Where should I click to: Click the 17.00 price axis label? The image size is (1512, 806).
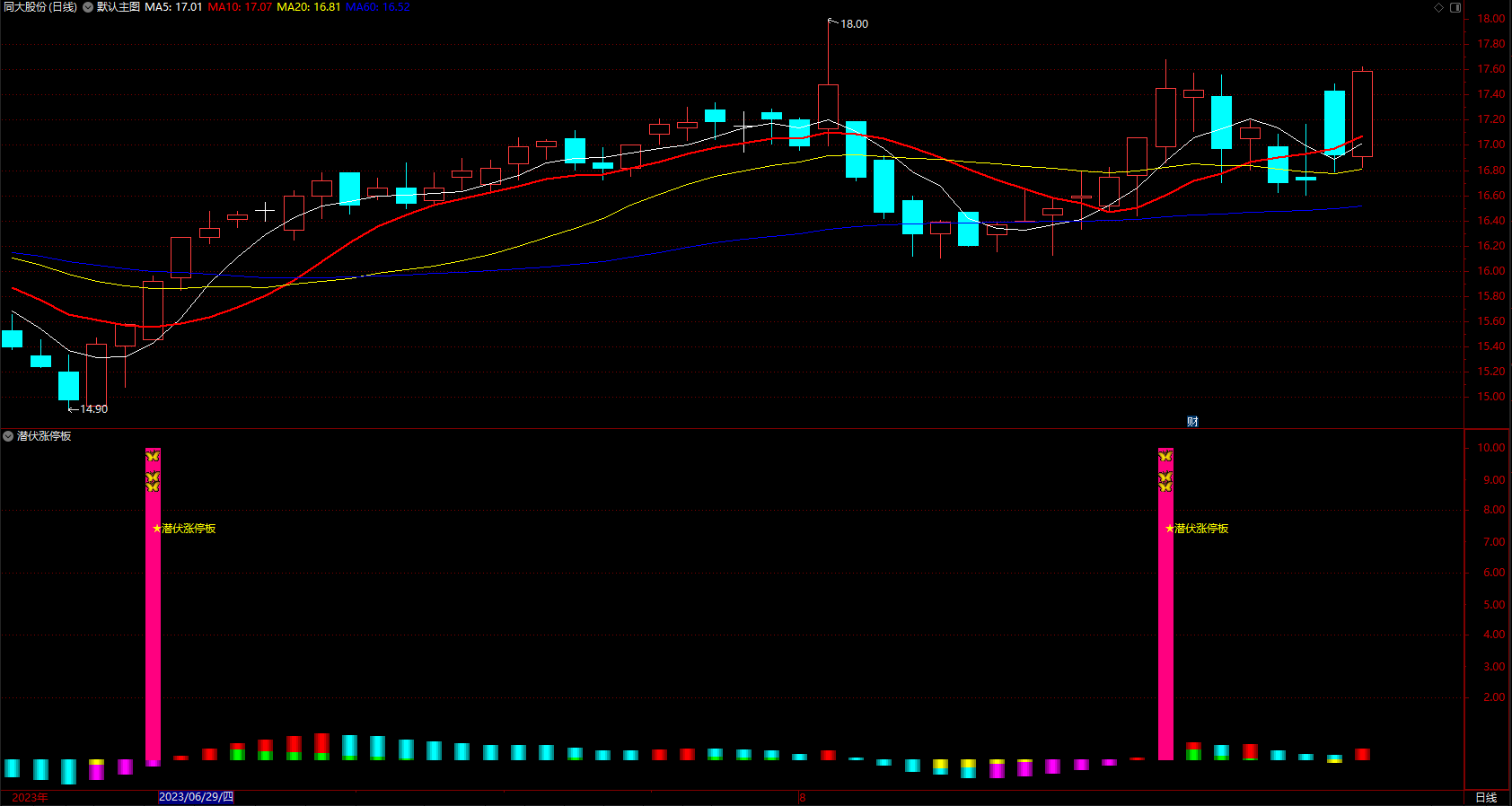[1491, 145]
